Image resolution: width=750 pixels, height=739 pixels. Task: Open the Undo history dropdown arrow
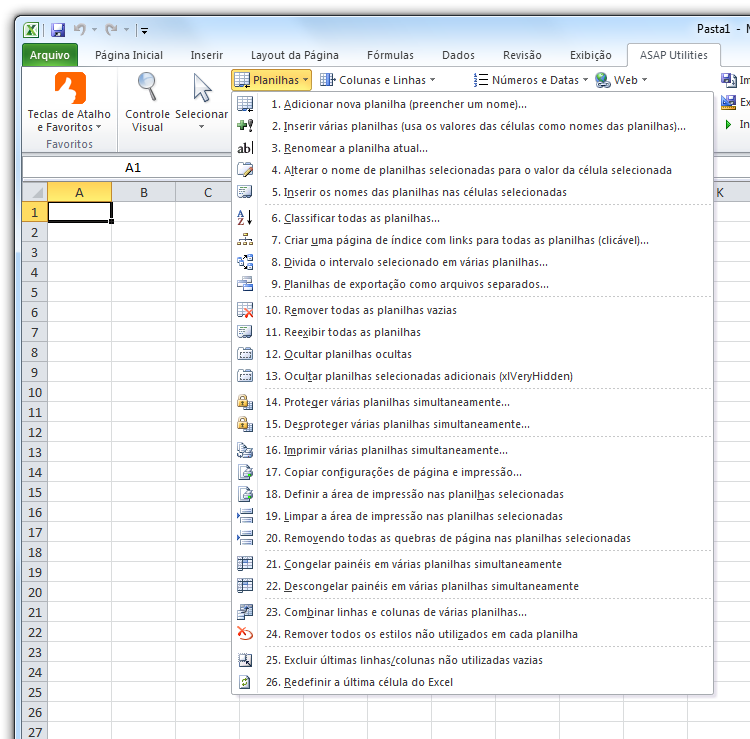[x=94, y=30]
